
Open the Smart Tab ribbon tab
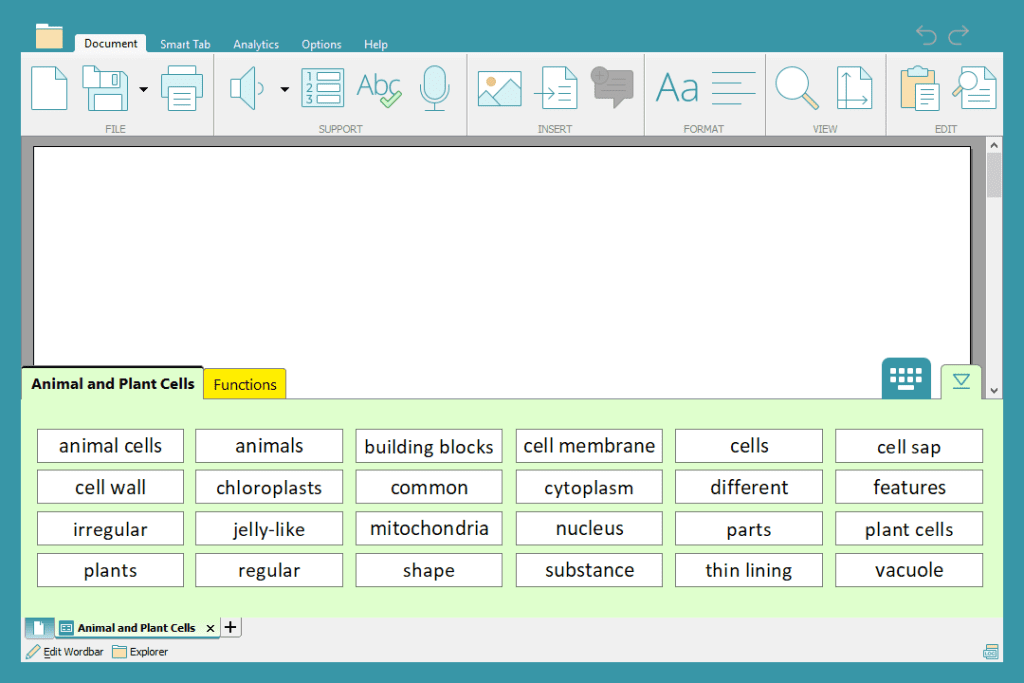(x=185, y=44)
